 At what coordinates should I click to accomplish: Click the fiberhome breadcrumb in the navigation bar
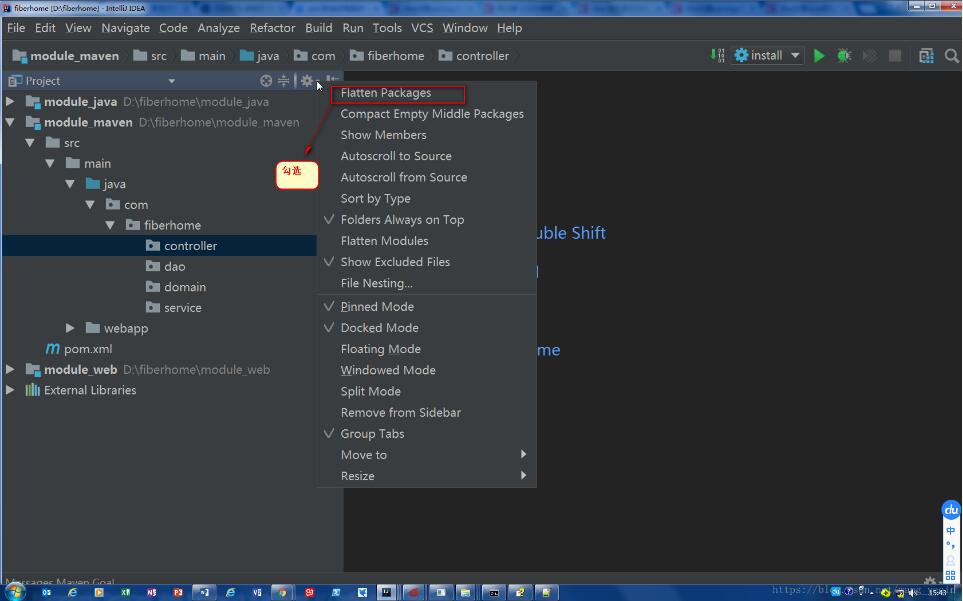pyautogui.click(x=387, y=56)
